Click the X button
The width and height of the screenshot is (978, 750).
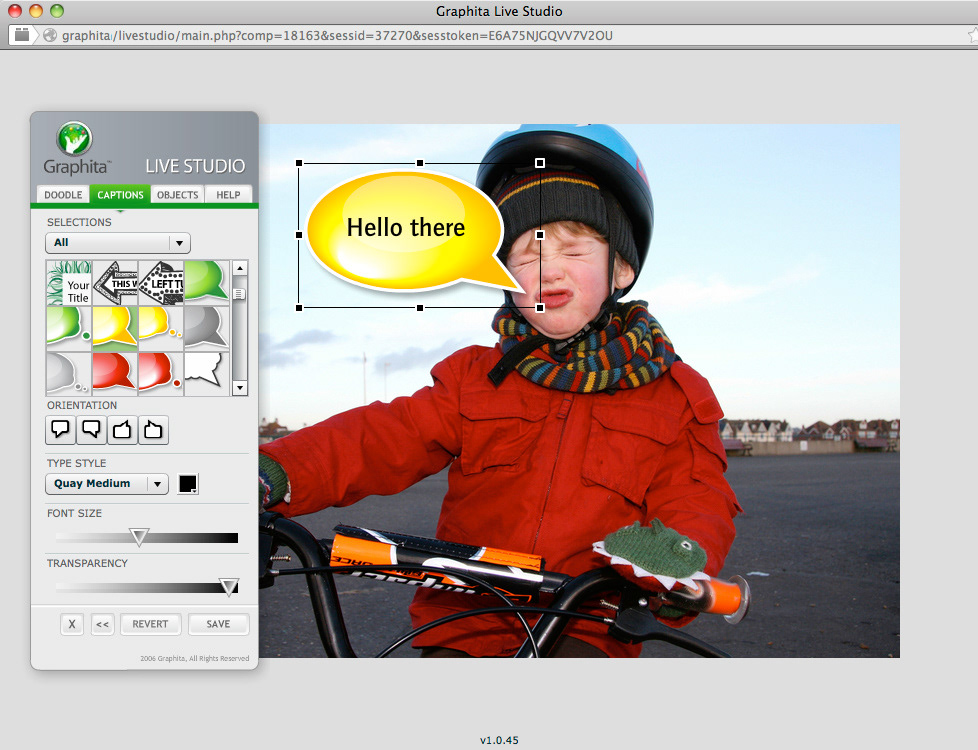(72, 624)
